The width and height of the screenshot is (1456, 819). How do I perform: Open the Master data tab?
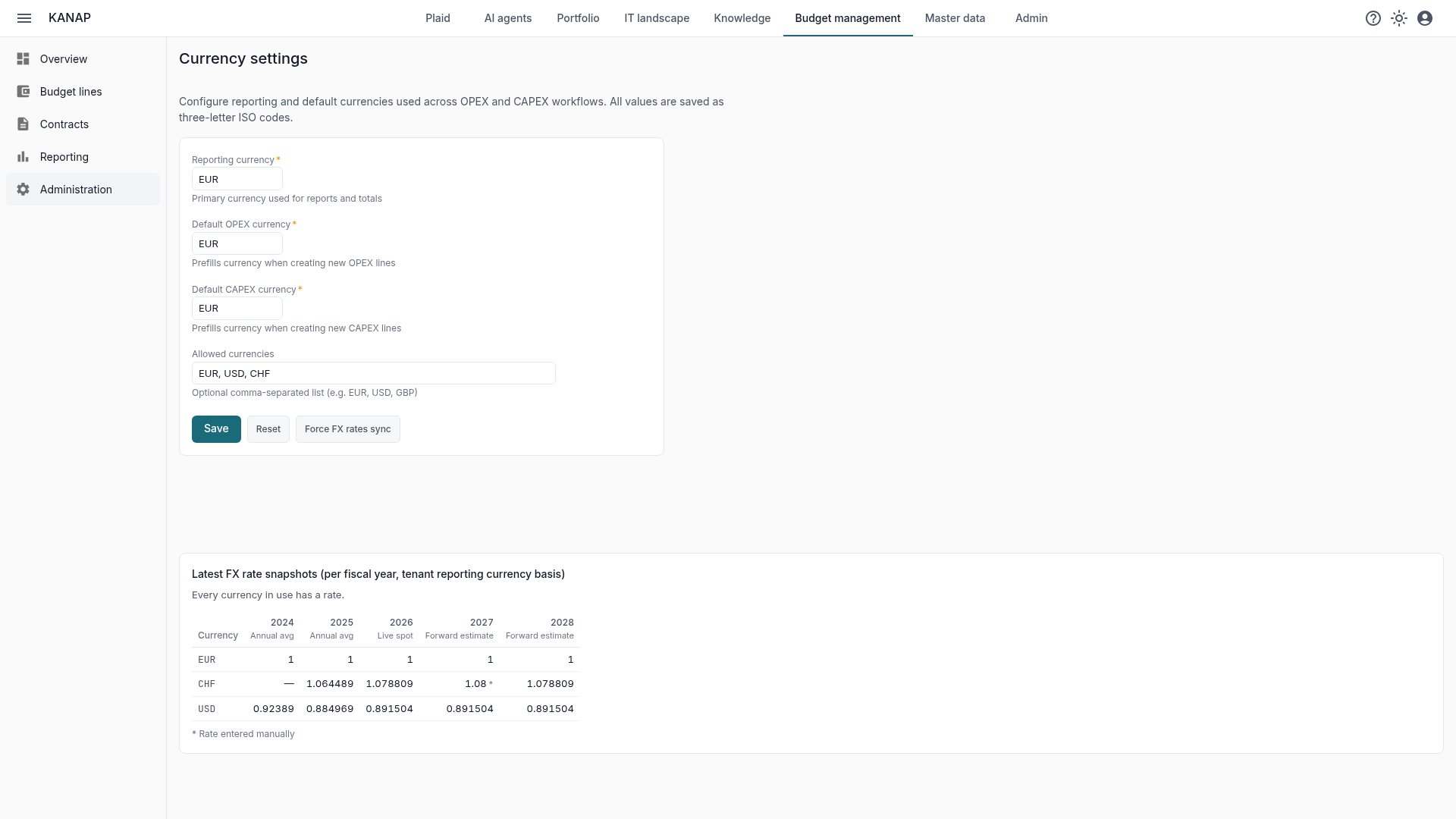[955, 18]
